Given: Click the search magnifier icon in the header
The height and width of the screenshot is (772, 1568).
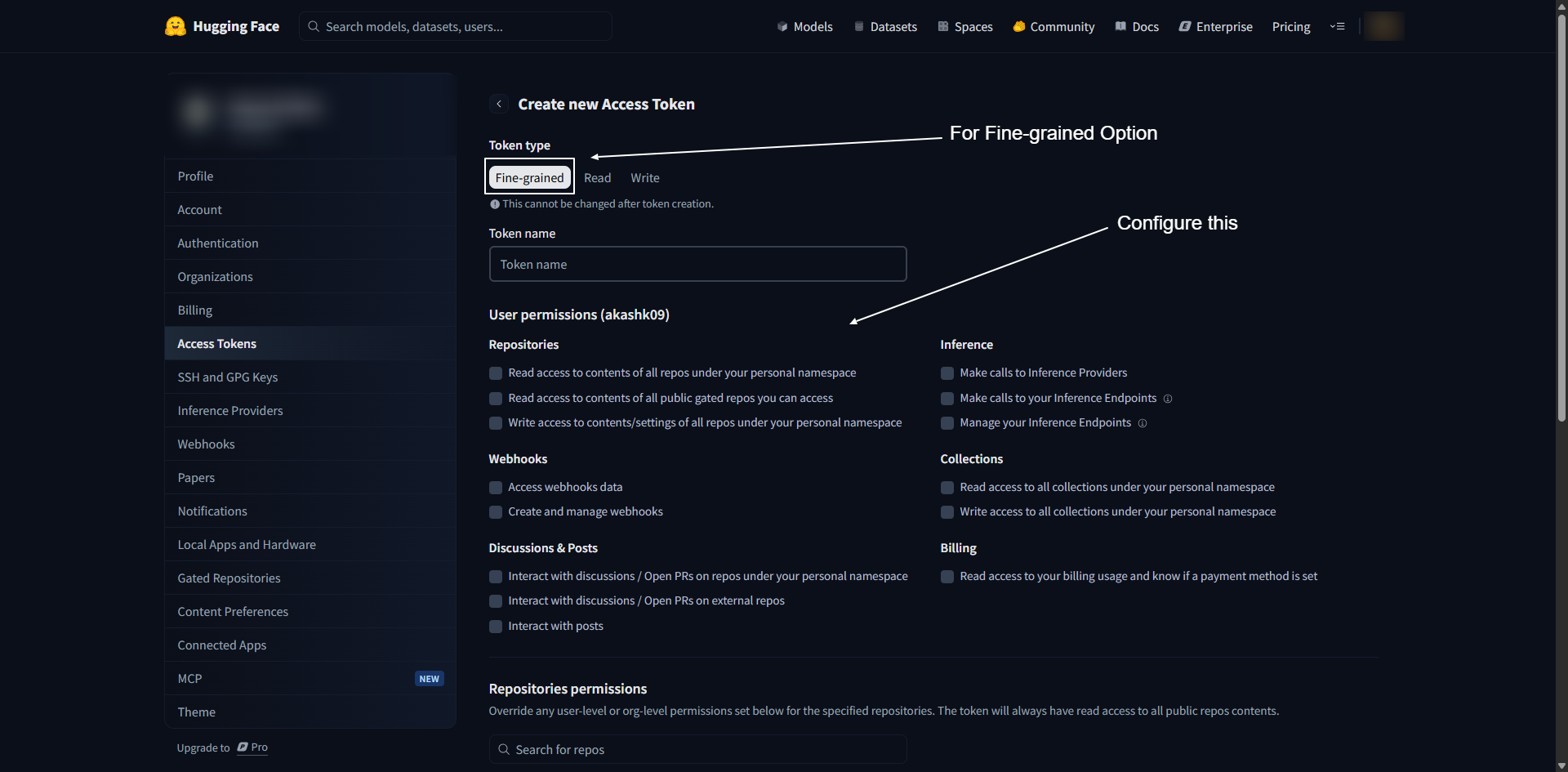Looking at the screenshot, I should click(314, 26).
